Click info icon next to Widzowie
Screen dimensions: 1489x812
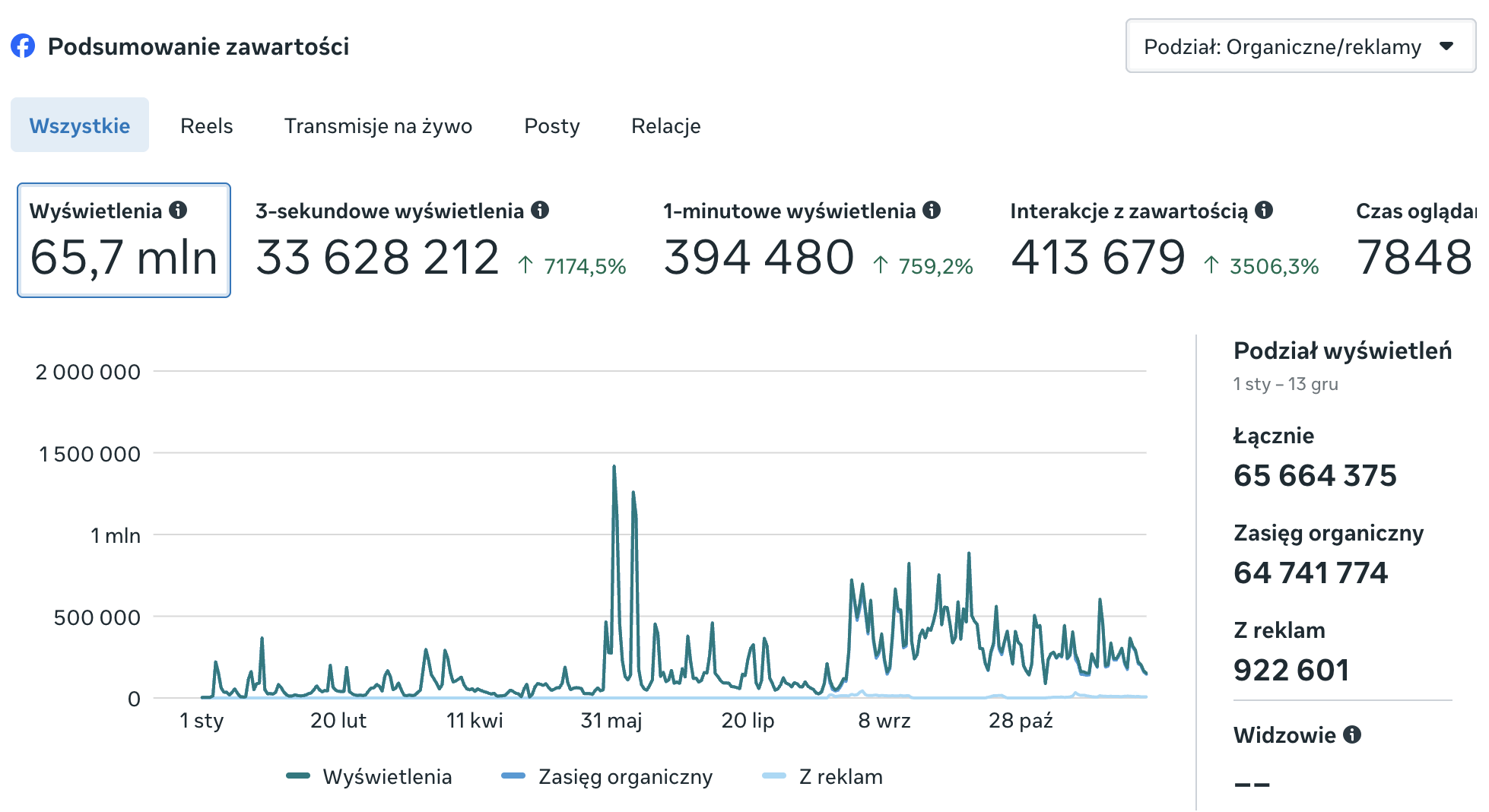pyautogui.click(x=1352, y=734)
